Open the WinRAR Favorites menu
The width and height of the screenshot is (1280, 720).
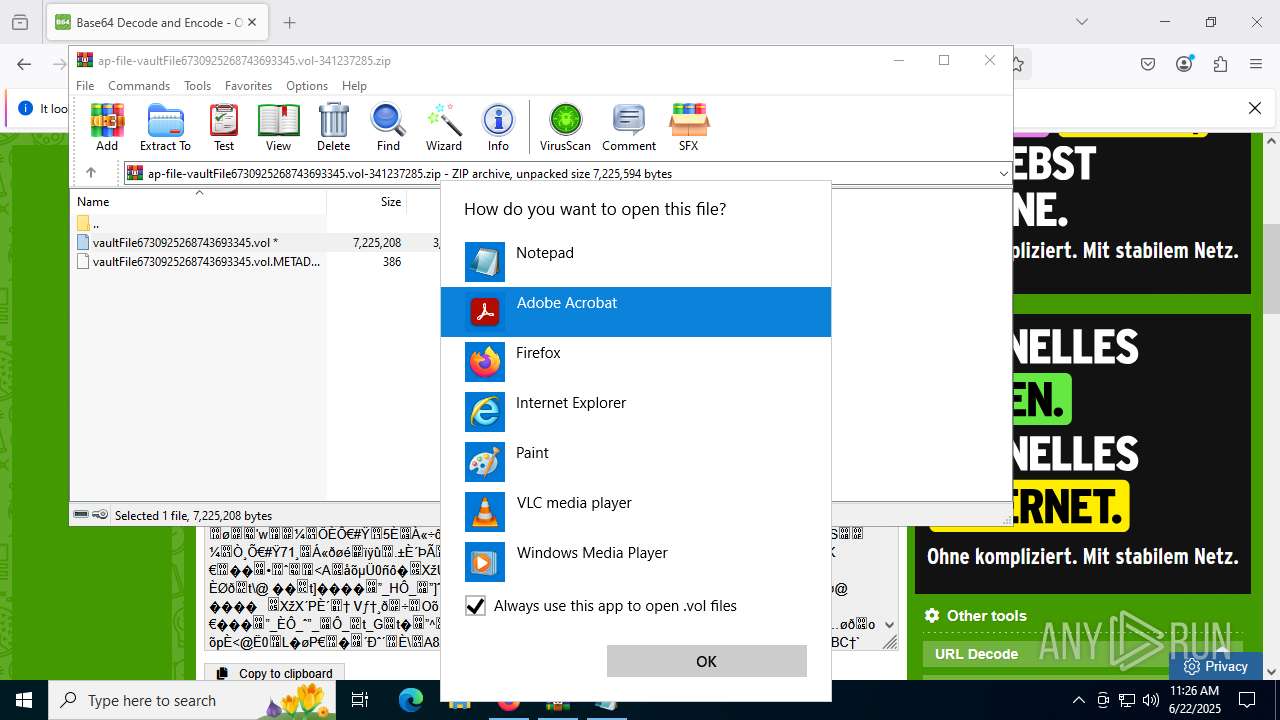coord(248,86)
